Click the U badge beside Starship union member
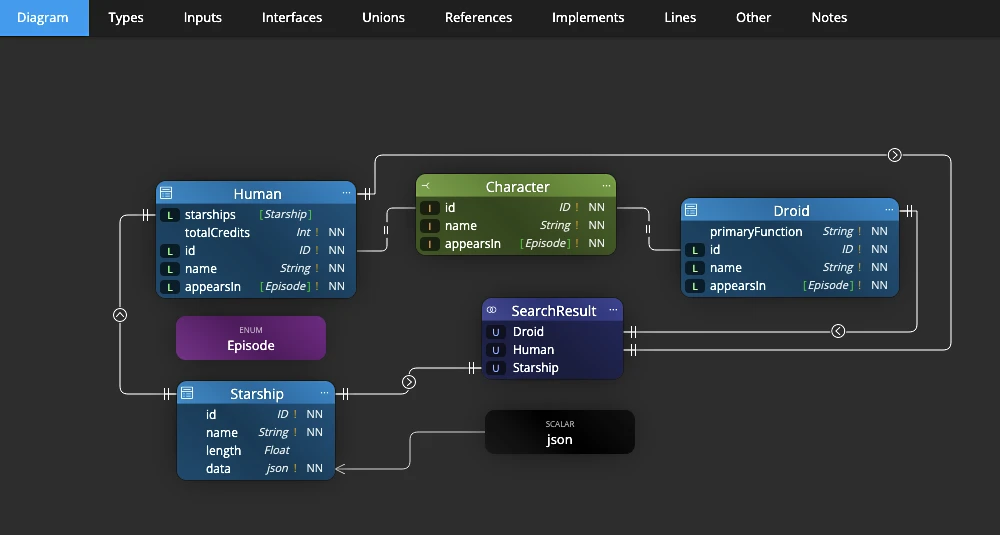The height and width of the screenshot is (535, 1000). pos(496,368)
